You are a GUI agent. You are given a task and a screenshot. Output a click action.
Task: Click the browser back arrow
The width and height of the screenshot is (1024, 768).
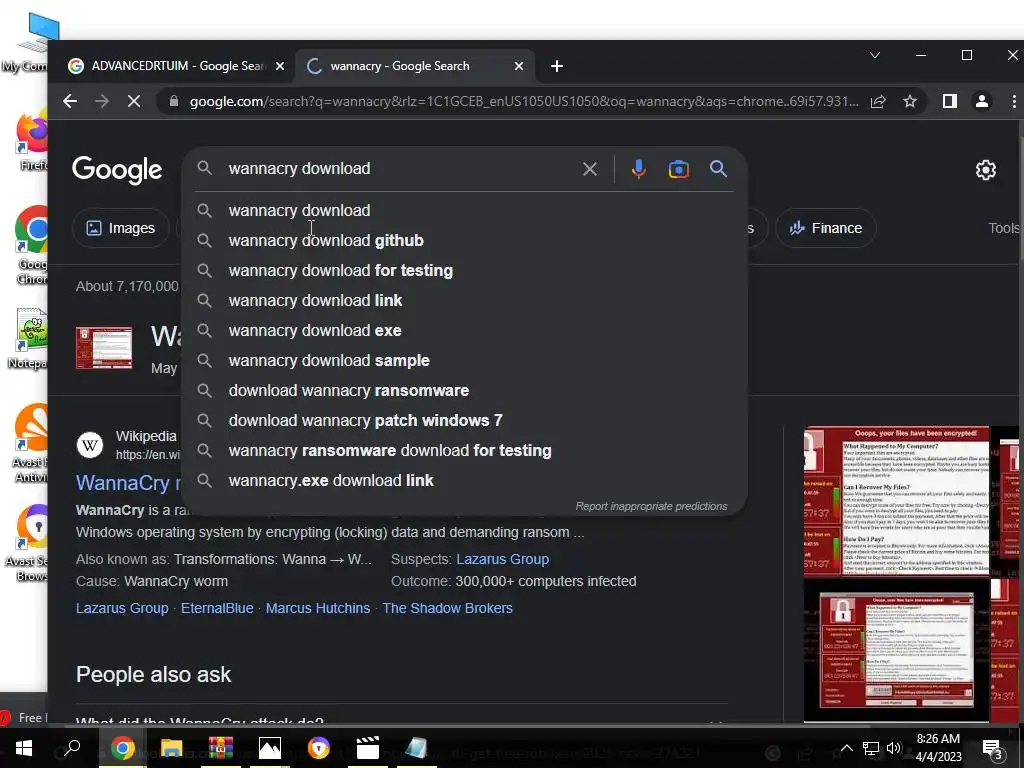[70, 101]
